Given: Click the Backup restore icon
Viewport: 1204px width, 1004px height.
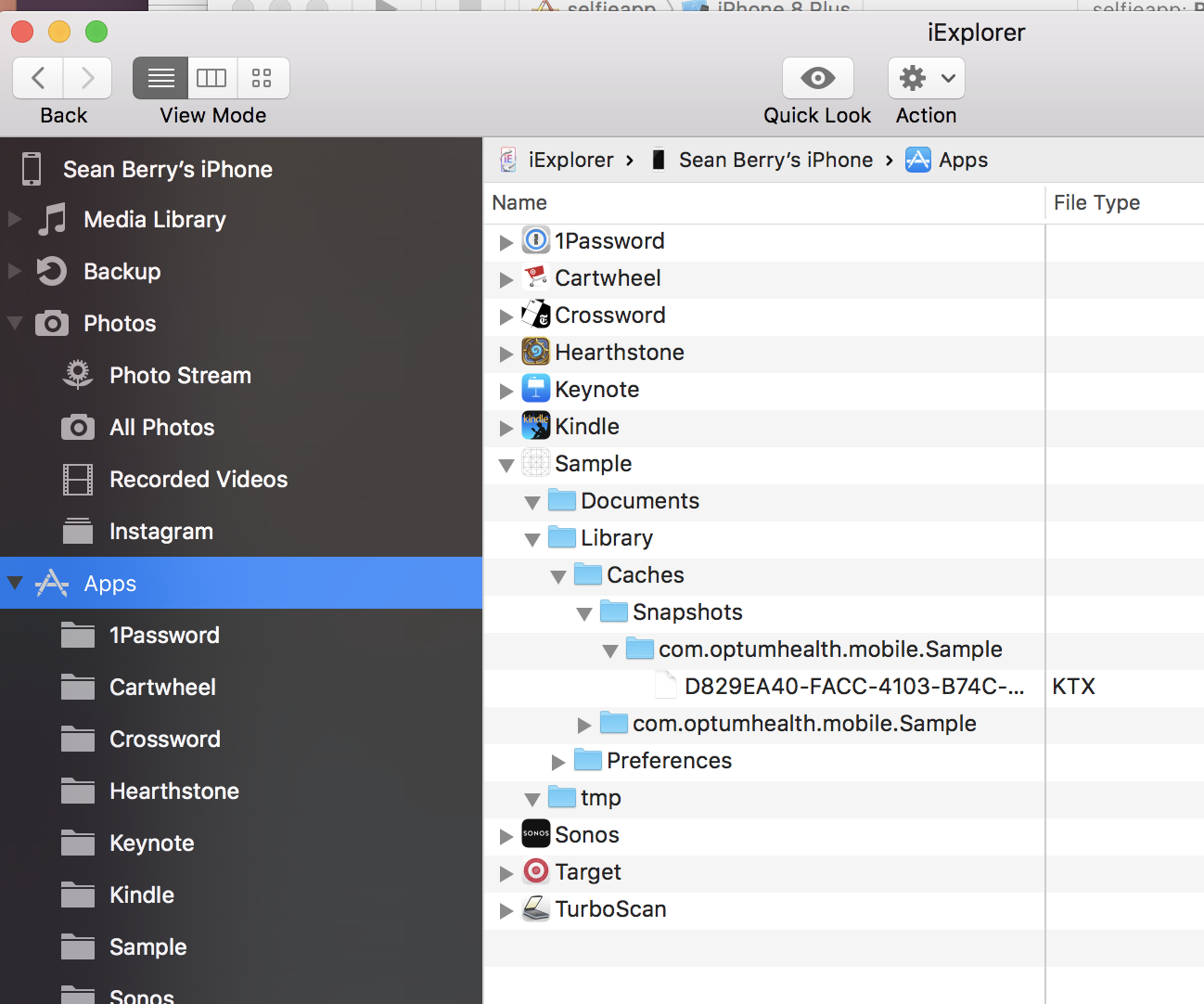Looking at the screenshot, I should tap(52, 271).
